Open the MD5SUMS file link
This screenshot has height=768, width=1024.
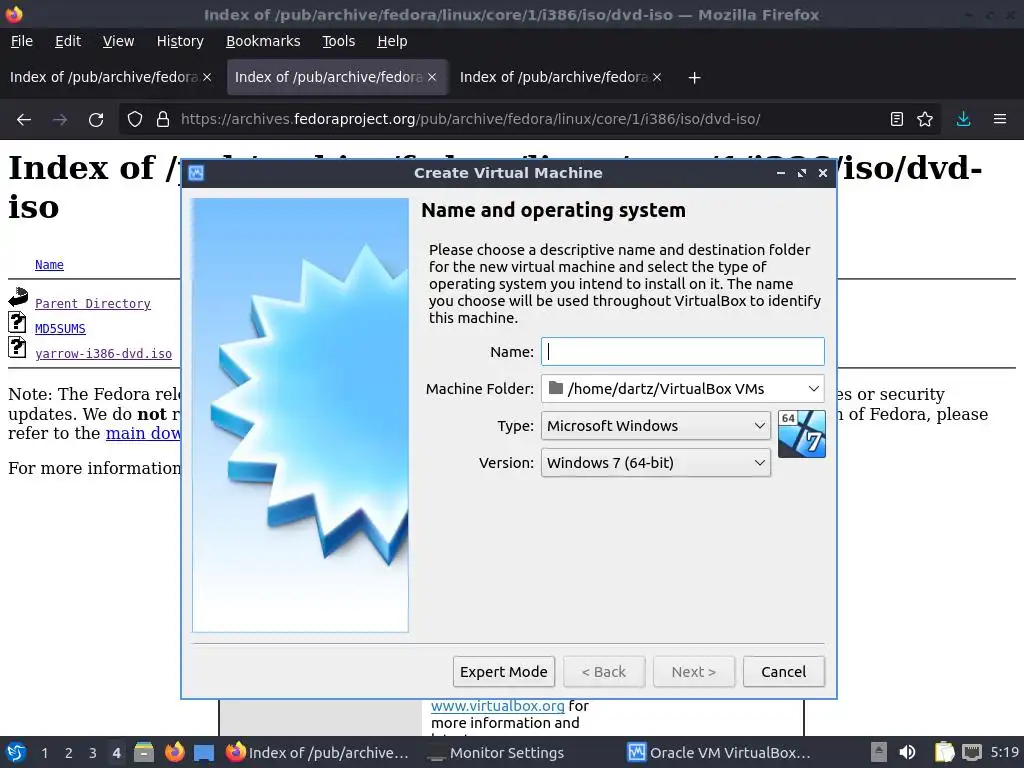[60, 328]
